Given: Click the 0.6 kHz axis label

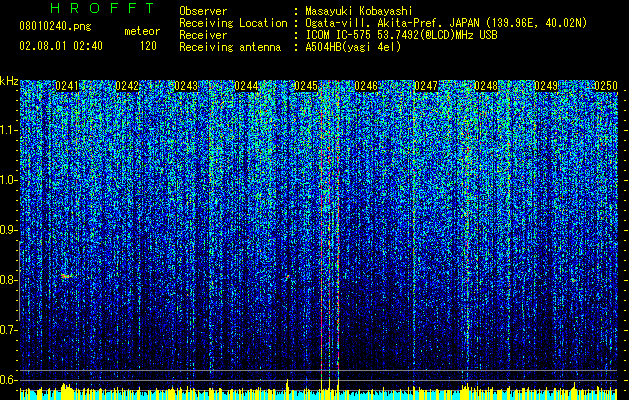Looking at the screenshot, I should tap(8, 380).
